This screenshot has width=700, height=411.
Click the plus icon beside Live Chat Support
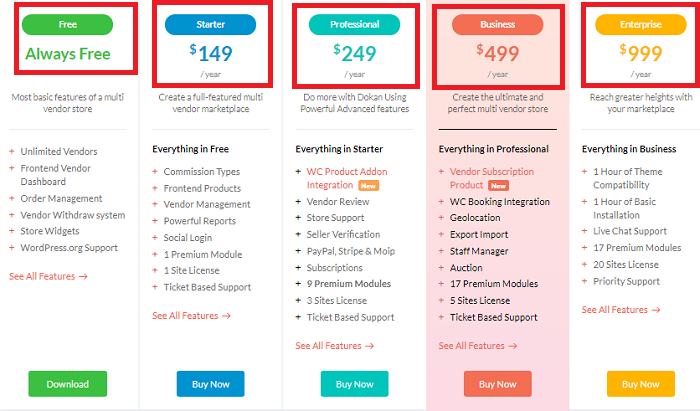(584, 231)
